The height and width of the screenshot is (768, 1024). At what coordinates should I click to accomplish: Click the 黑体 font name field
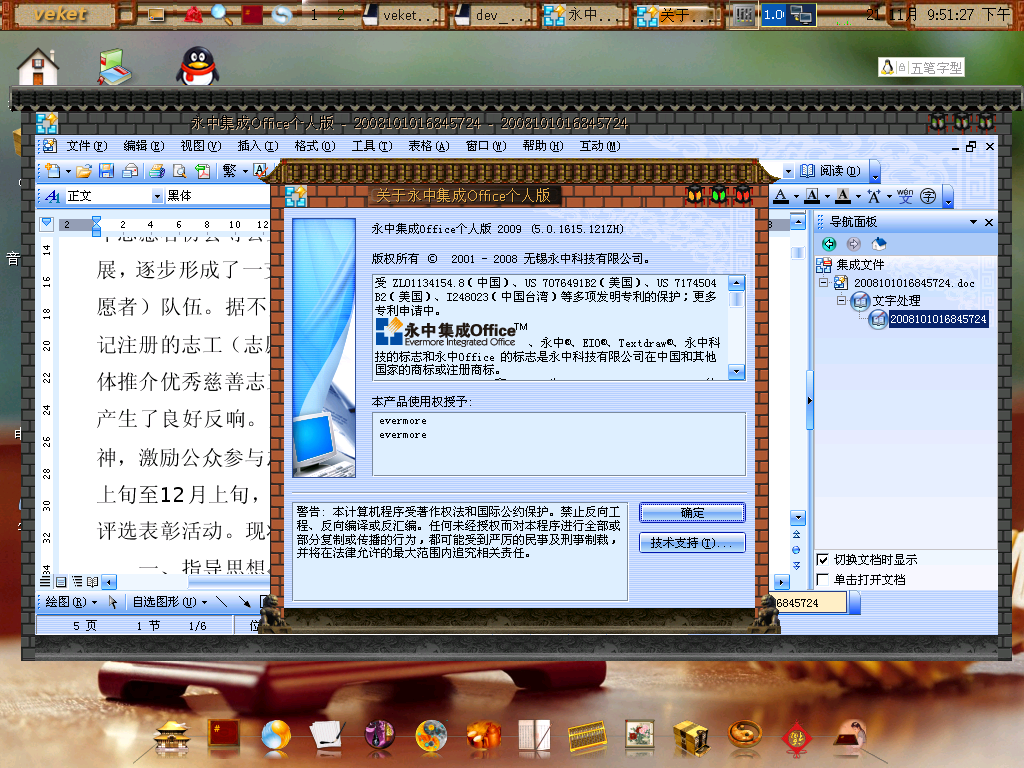pos(217,196)
